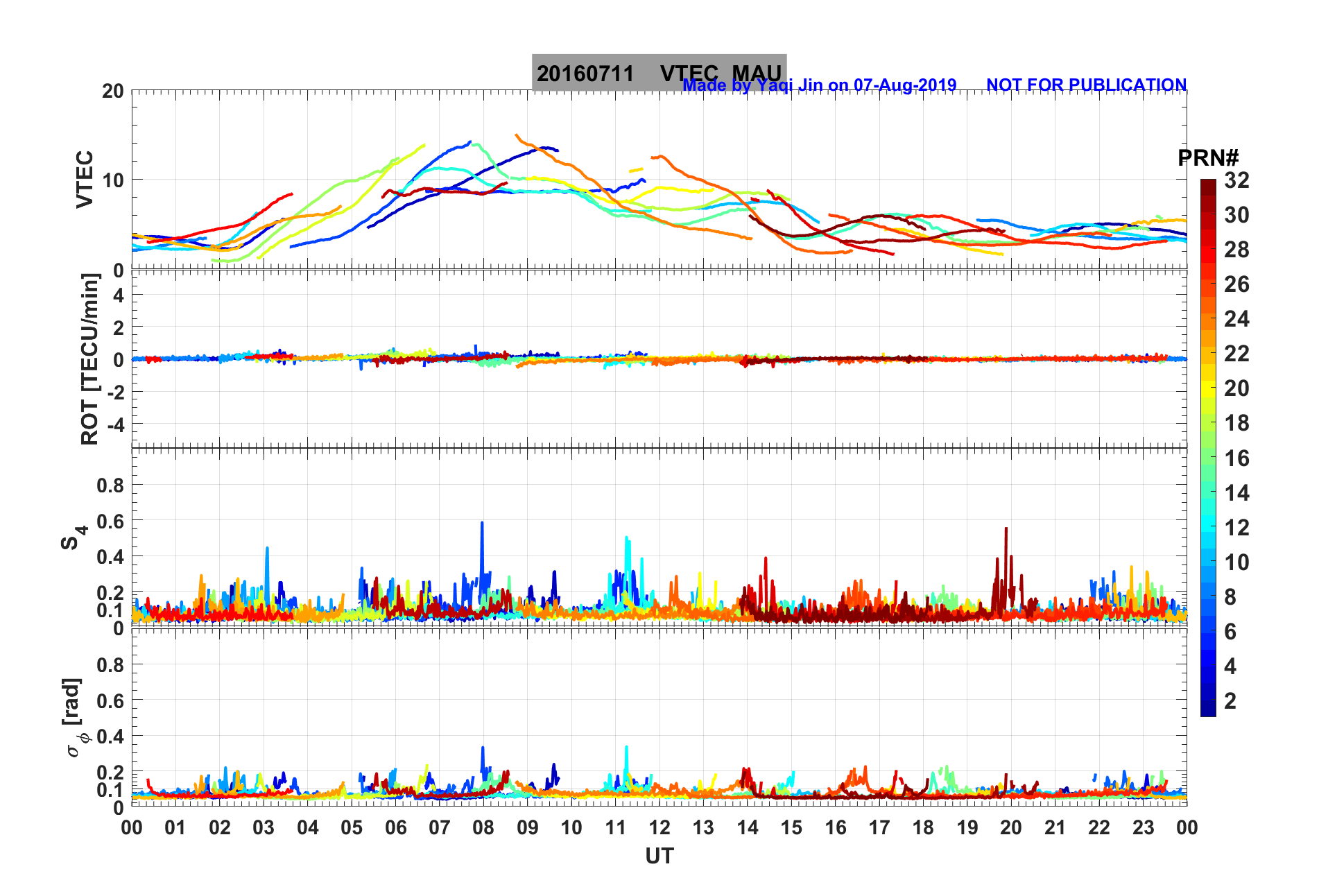Click the "-2" tick on the ROT axis
The height and width of the screenshot is (896, 1319).
point(114,393)
